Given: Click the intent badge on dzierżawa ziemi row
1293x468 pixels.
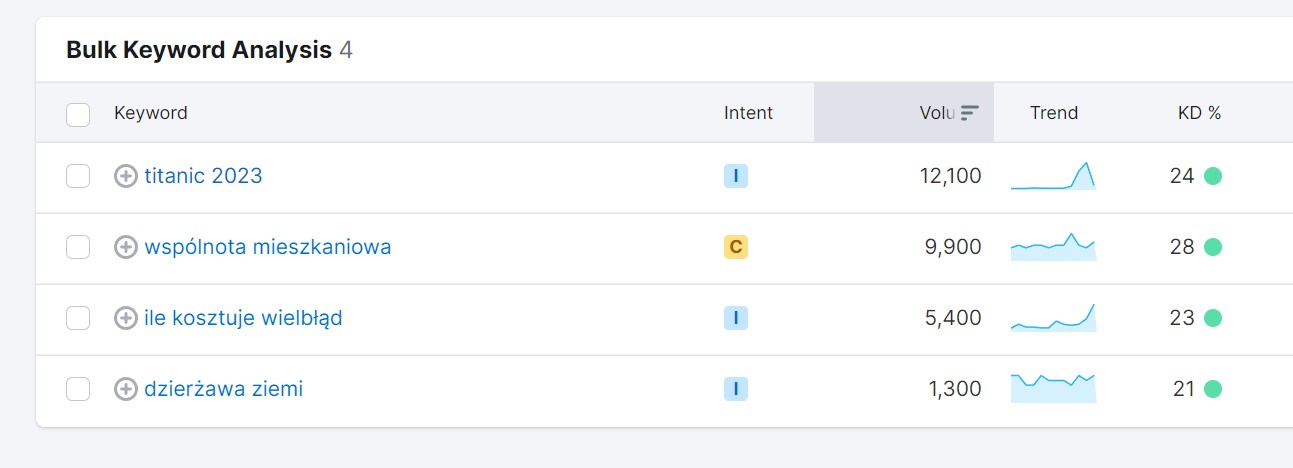Looking at the screenshot, I should pos(736,389).
